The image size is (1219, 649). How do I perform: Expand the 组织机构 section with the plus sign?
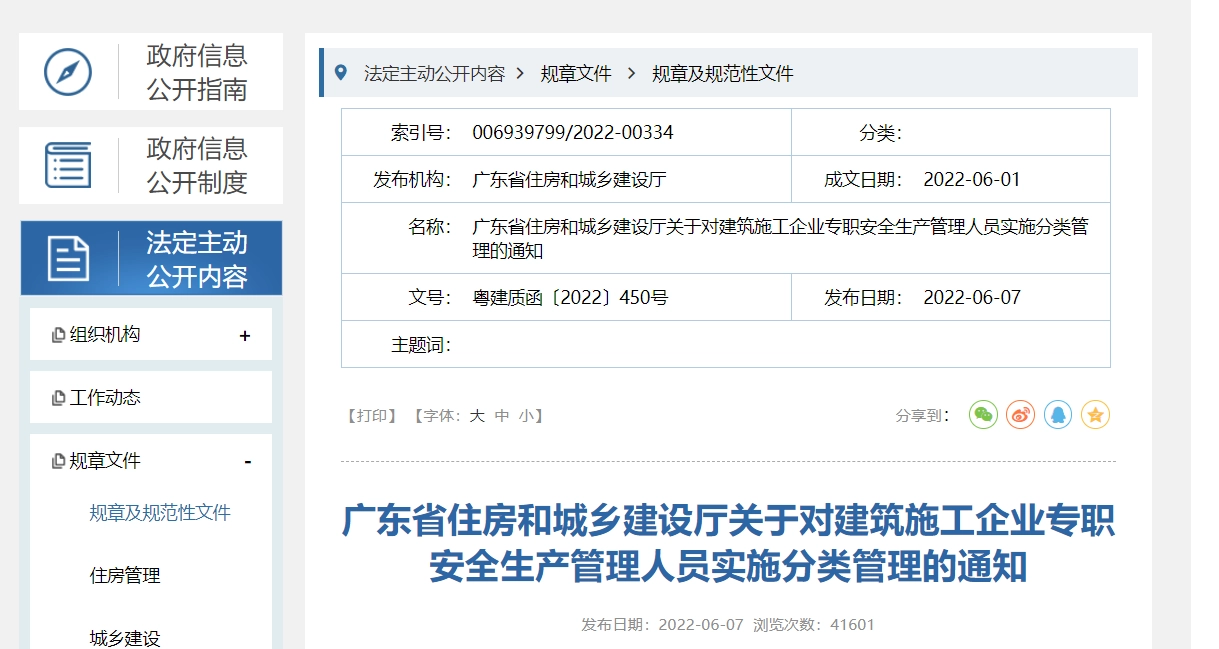(x=243, y=334)
